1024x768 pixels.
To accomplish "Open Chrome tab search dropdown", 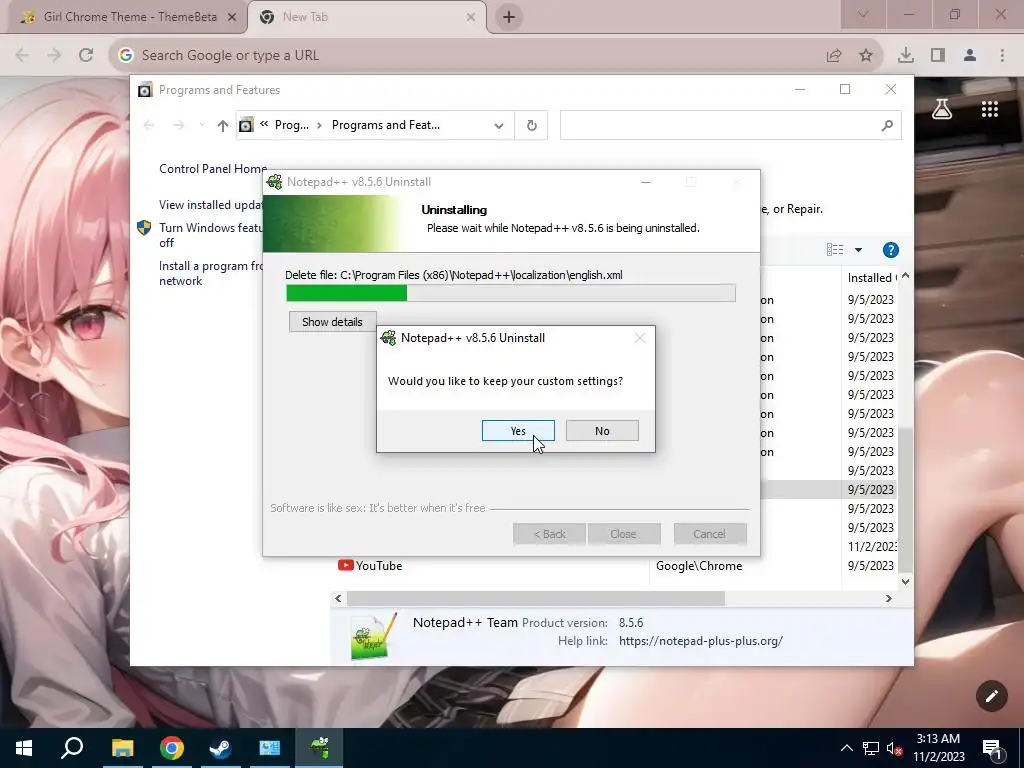I will (x=863, y=14).
